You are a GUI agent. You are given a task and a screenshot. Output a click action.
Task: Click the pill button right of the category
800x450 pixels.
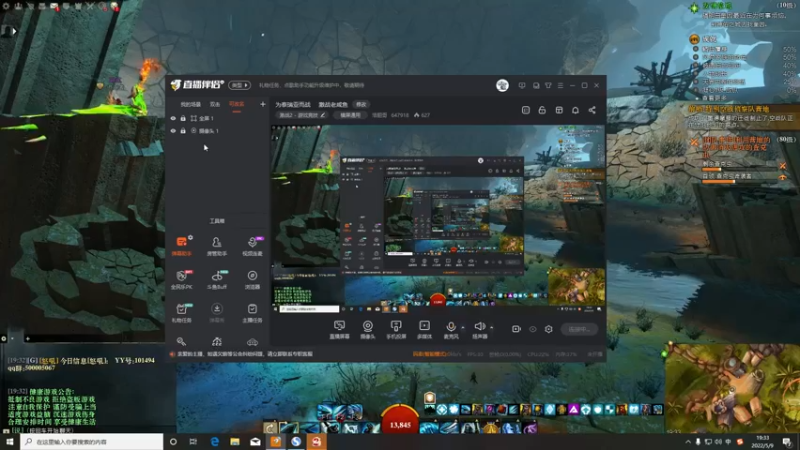pos(350,115)
